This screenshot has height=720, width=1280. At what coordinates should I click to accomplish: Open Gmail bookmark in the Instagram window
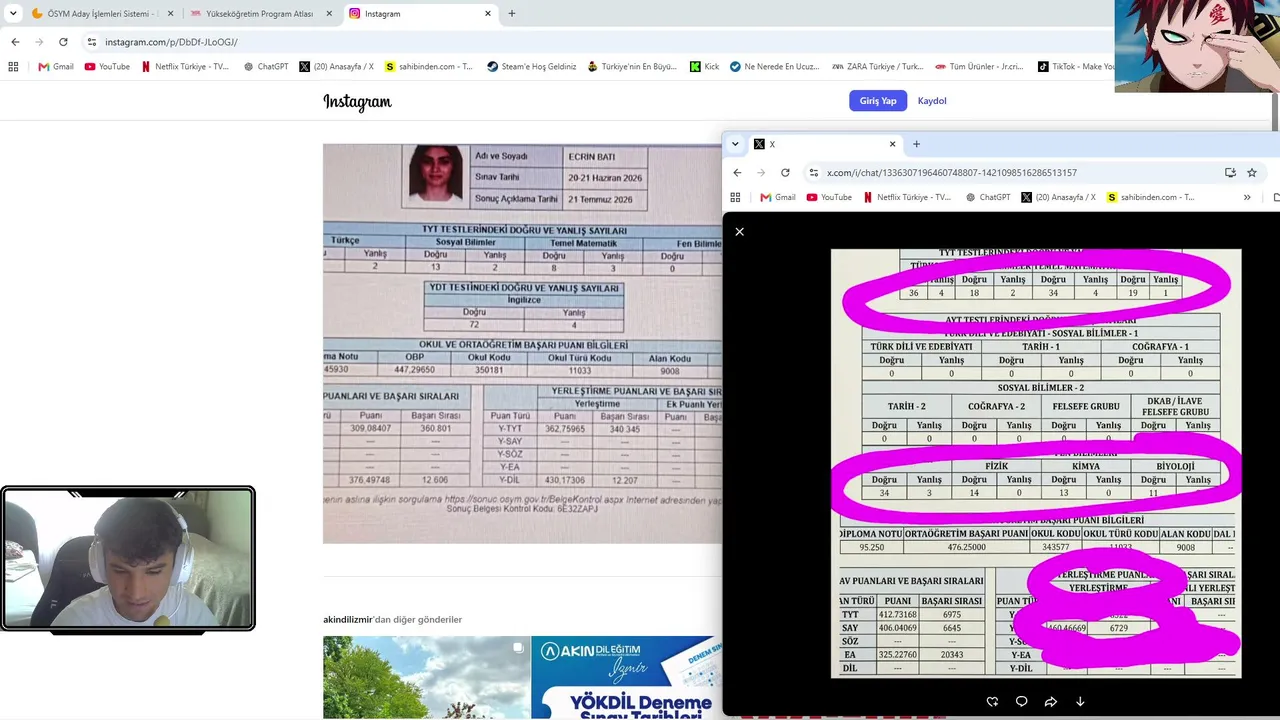(55, 67)
